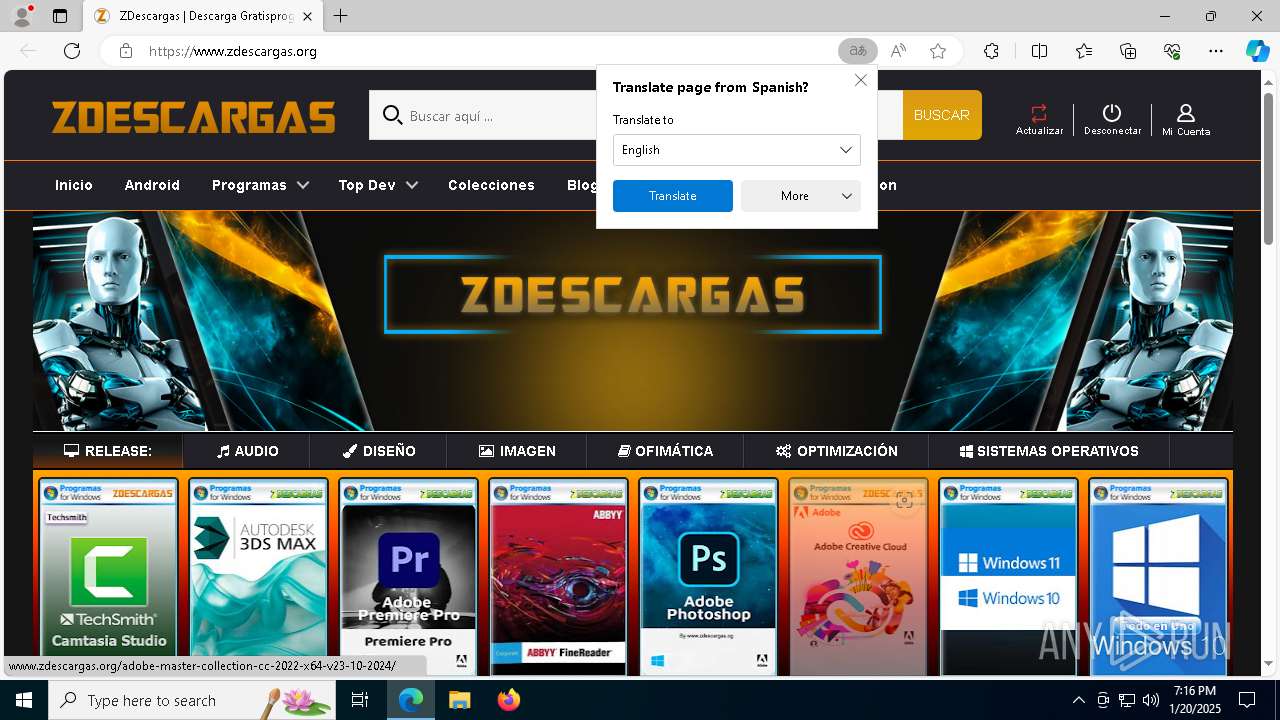
Task: Click the browser address bar URL
Action: pyautogui.click(x=233, y=51)
